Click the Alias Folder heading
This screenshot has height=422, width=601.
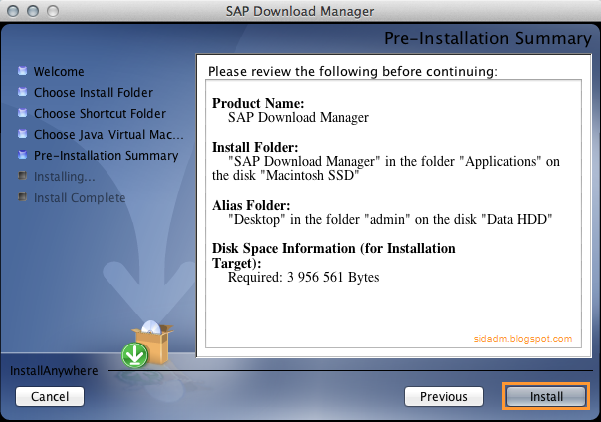(251, 205)
